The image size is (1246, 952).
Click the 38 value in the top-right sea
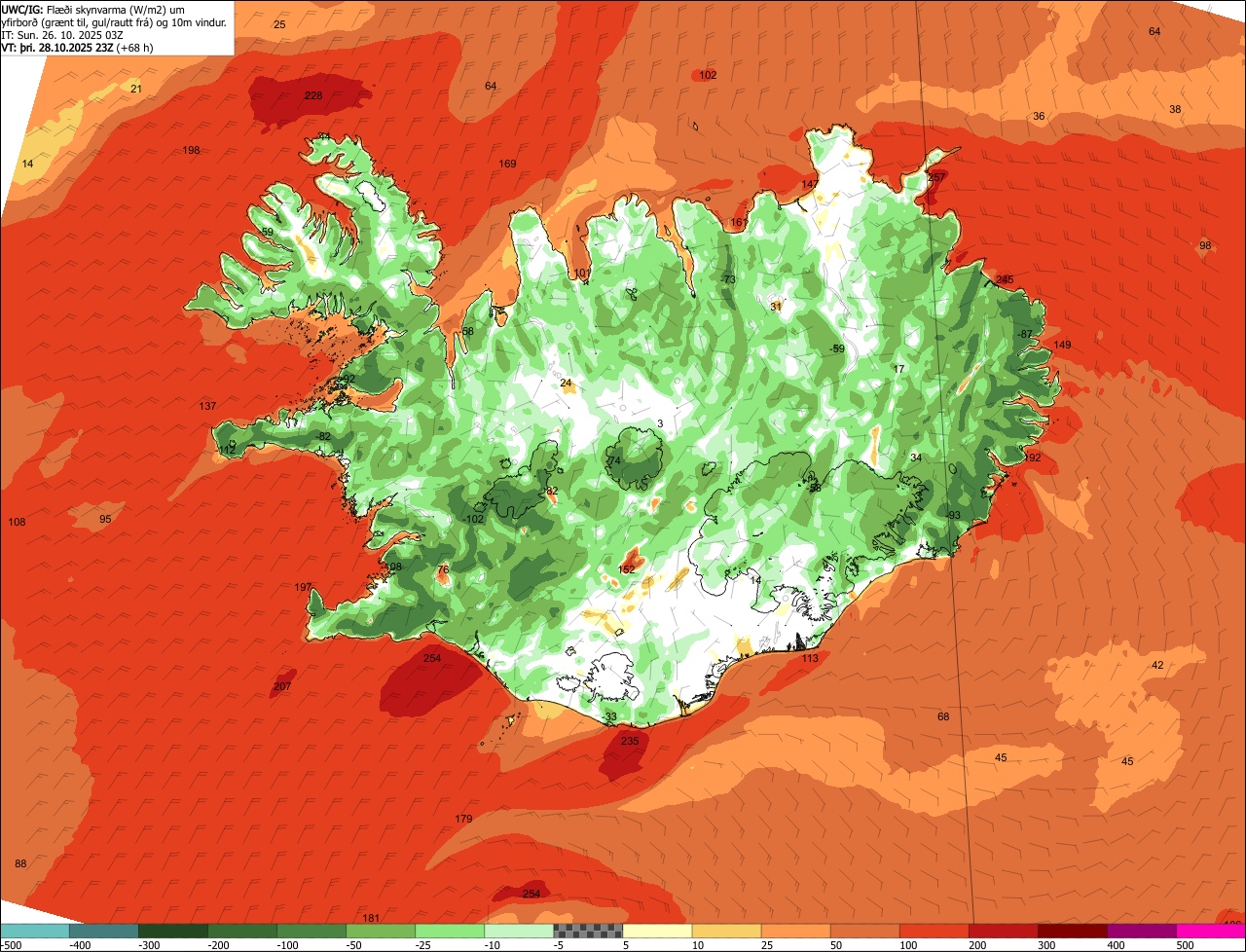click(1175, 109)
